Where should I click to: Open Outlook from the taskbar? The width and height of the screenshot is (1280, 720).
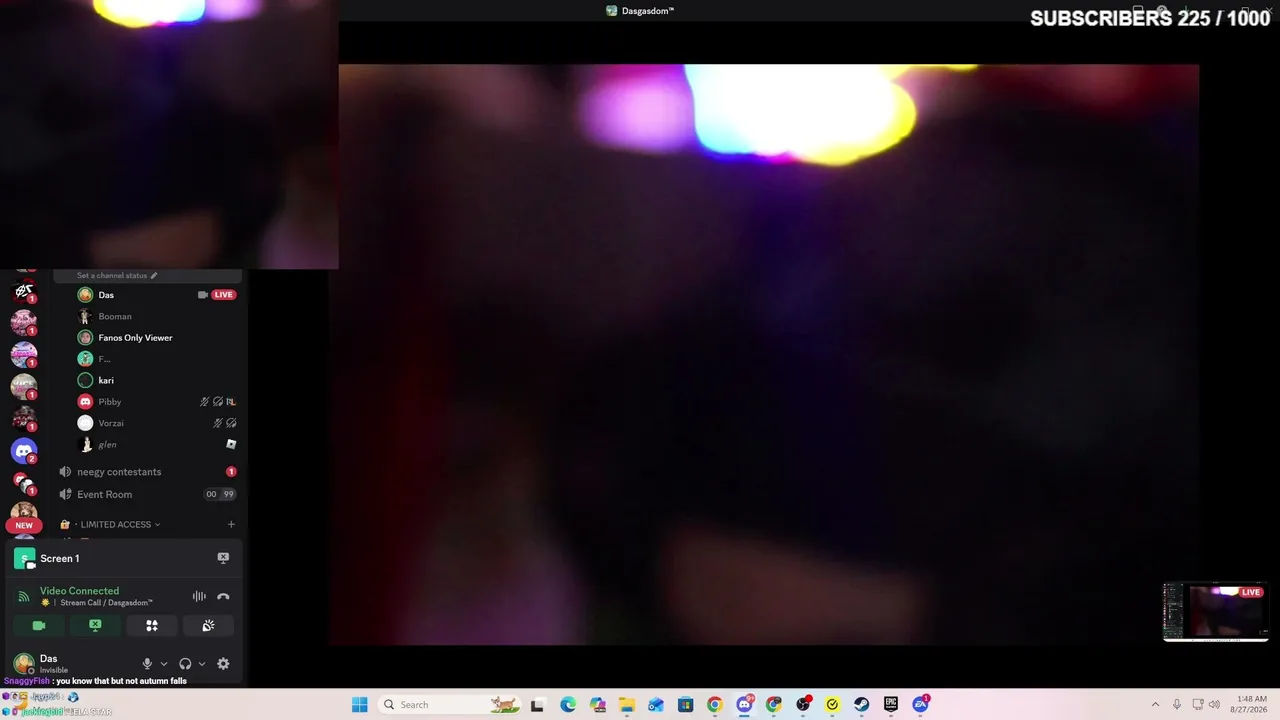(656, 705)
